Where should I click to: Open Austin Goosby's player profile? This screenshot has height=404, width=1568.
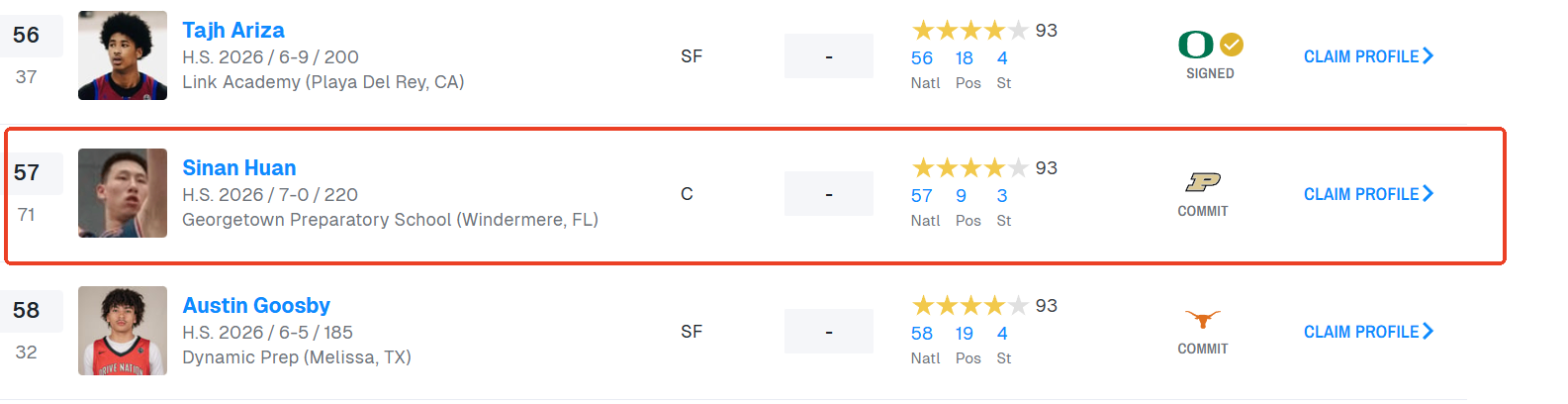256,306
